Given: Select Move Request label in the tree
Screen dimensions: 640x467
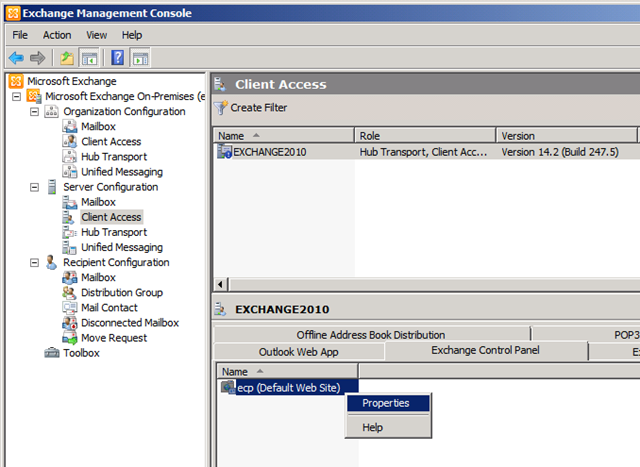Looking at the screenshot, I should click(x=114, y=338).
